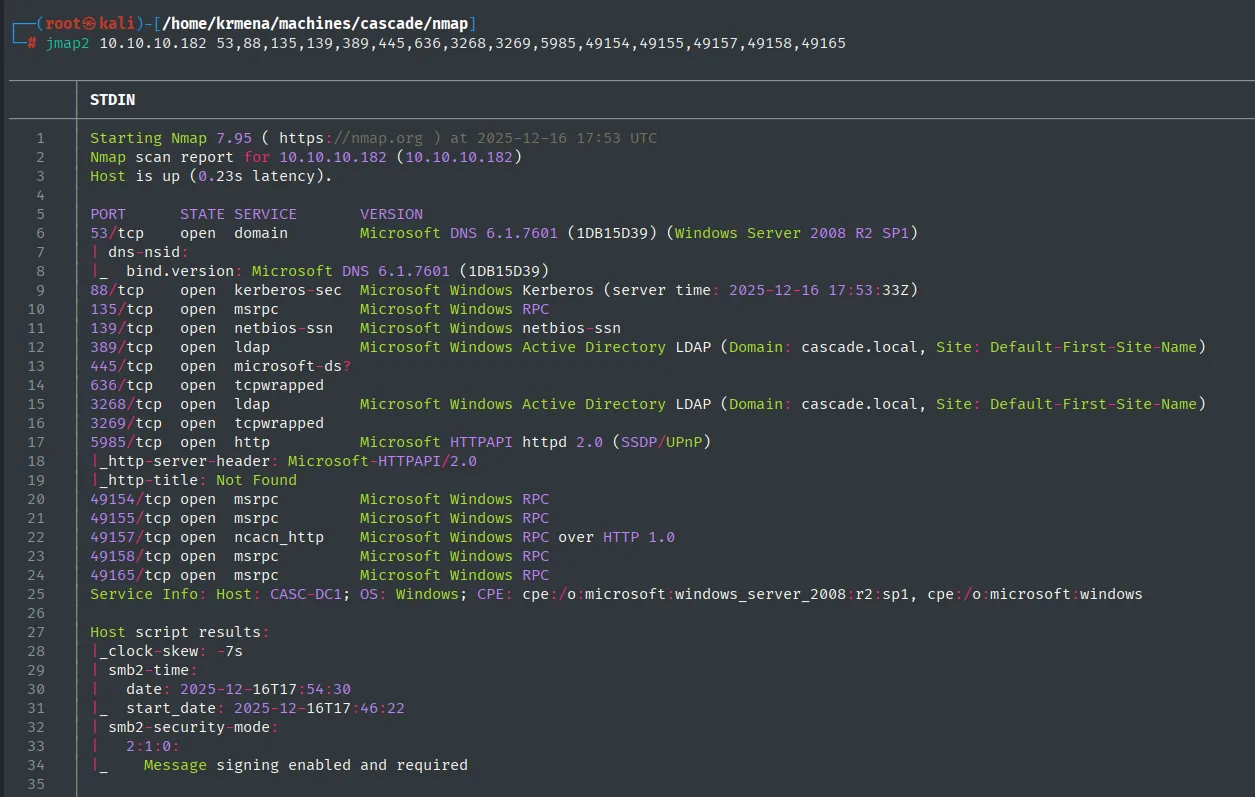Click the "3268/tcp" port entry

(x=126, y=404)
